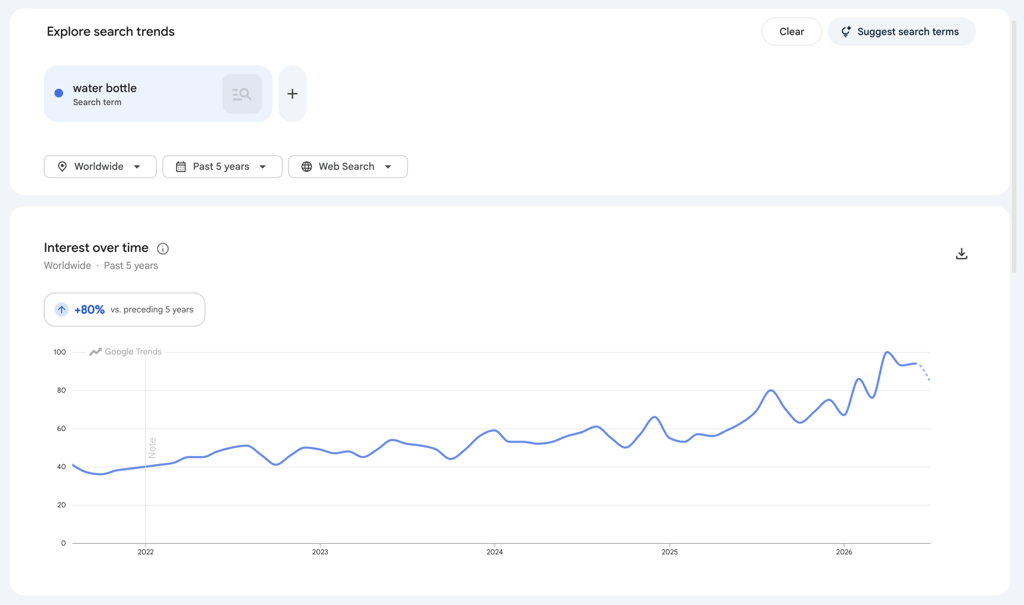Click the +80% vs. preceding 5 years badge
Screen dimensions: 1024x605
(124, 310)
